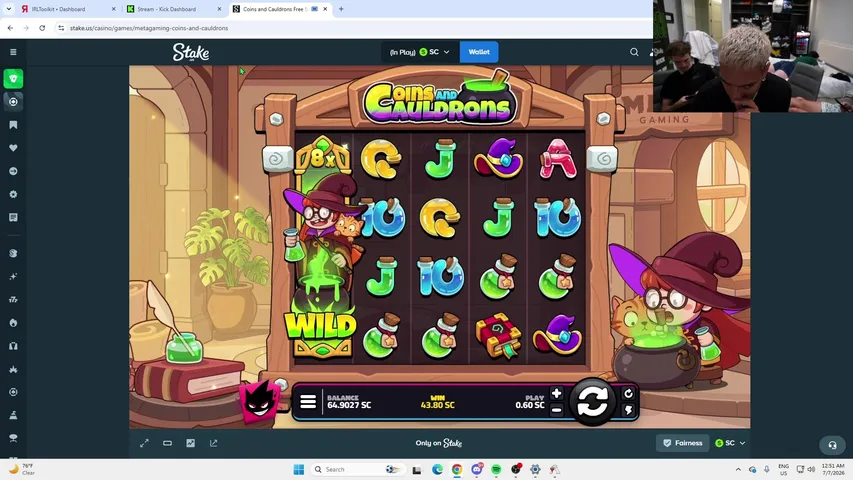
Task: Open the browser tab search chevron
Action: (9, 9)
